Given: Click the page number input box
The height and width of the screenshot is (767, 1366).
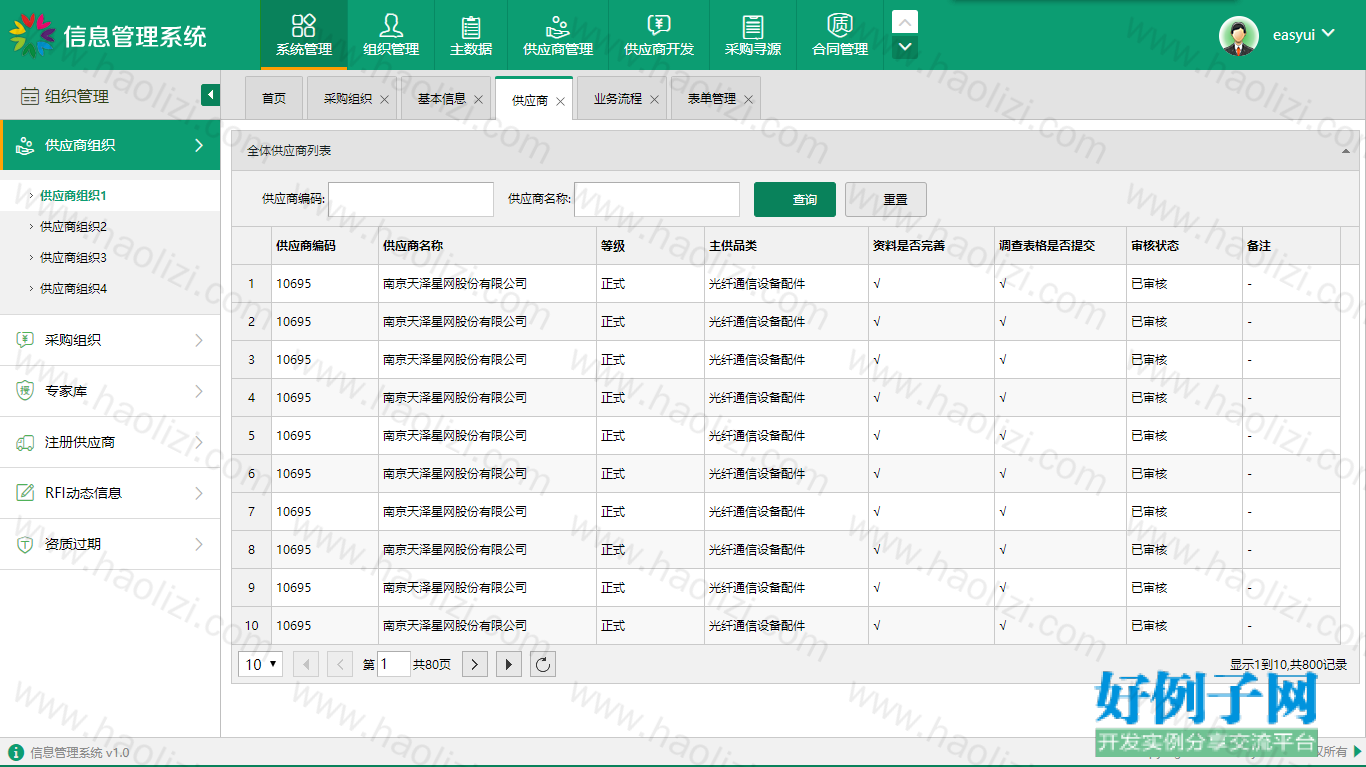Looking at the screenshot, I should tap(394, 664).
